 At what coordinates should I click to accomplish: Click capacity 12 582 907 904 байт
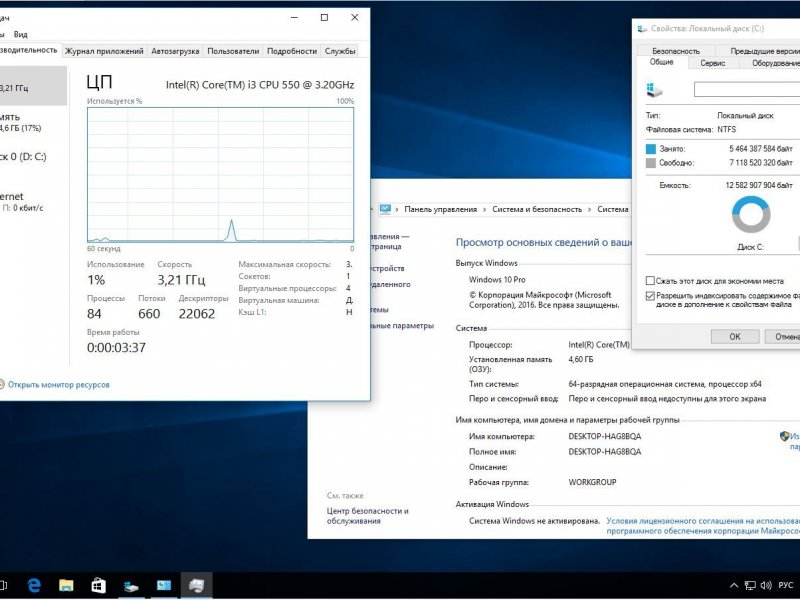pyautogui.click(x=759, y=185)
